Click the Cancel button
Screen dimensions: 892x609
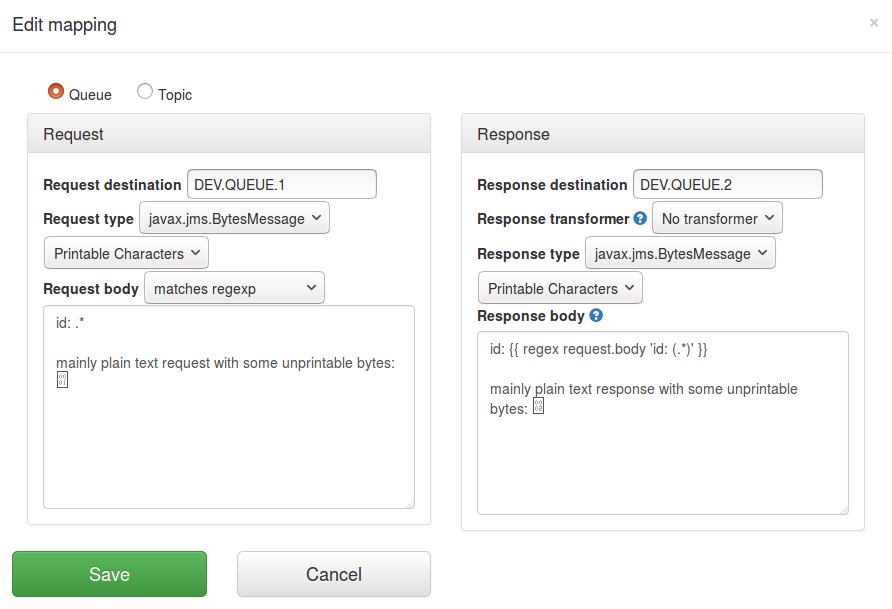point(333,573)
